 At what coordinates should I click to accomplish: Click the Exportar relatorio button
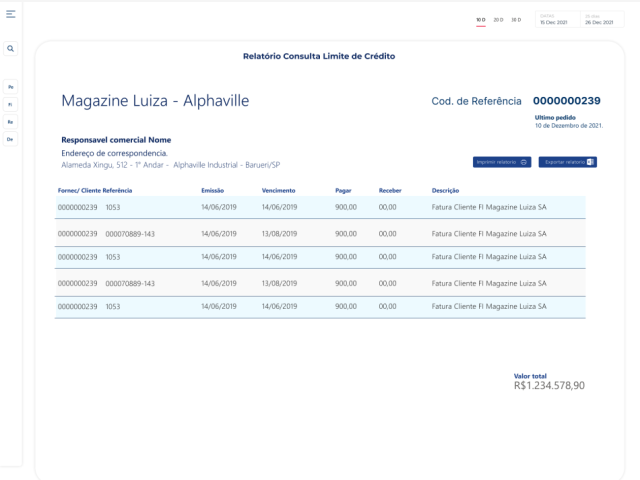[568, 162]
